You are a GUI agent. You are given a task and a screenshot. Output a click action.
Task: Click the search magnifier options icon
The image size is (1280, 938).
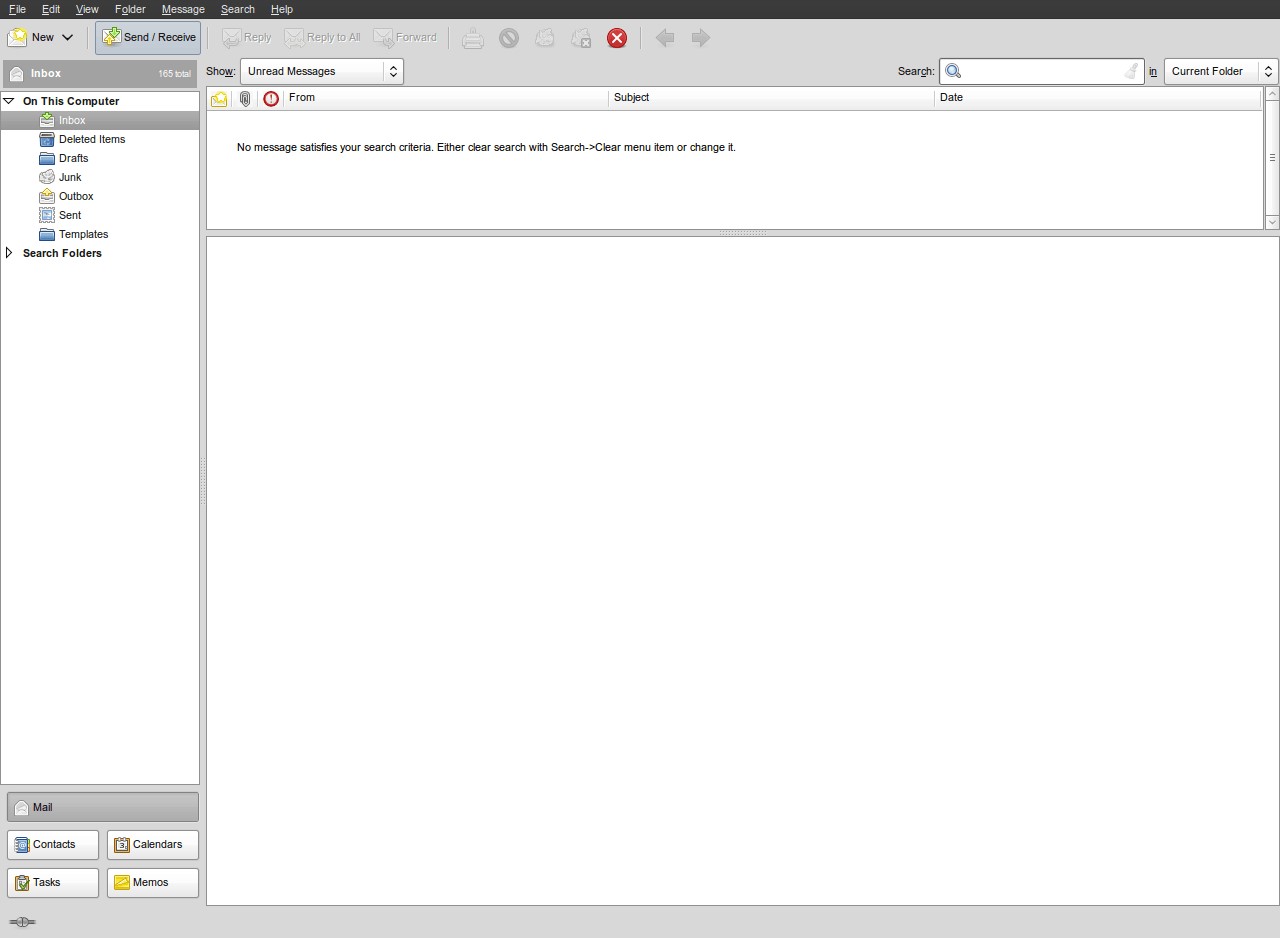pos(953,71)
